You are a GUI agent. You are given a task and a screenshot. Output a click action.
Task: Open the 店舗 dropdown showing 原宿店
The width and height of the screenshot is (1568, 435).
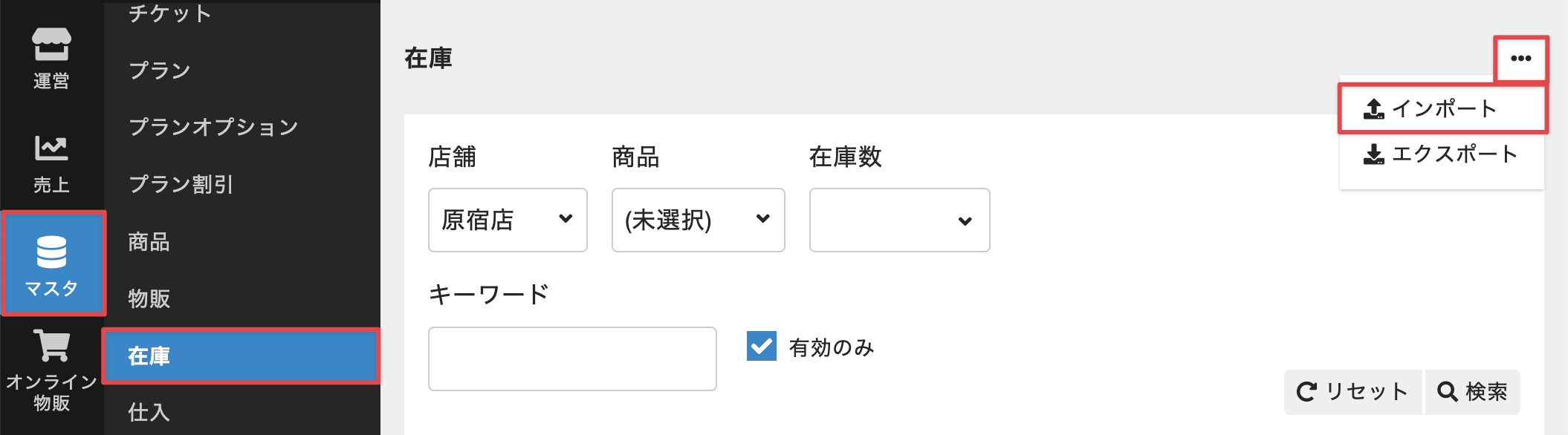pos(508,220)
